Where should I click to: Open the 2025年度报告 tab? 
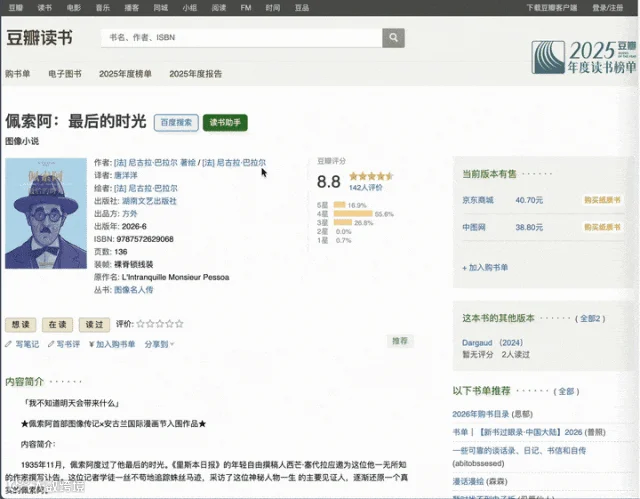click(x=196, y=74)
